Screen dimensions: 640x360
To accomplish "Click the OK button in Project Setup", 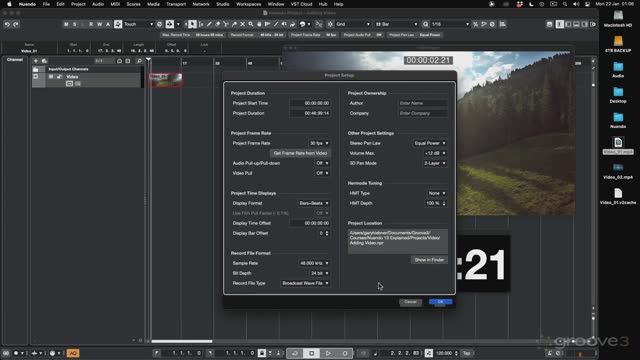I will (x=440, y=302).
